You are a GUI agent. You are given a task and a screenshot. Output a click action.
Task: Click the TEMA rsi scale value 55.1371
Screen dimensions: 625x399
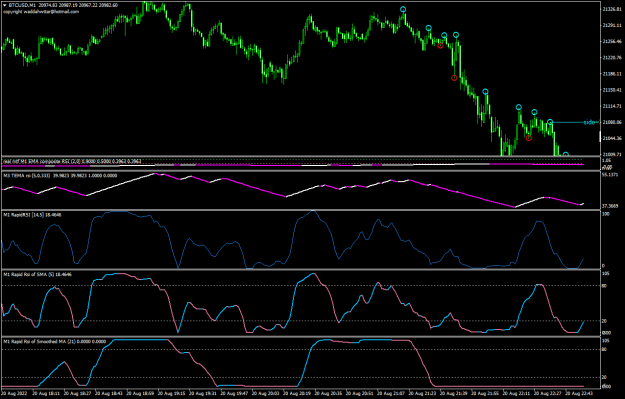coord(611,175)
